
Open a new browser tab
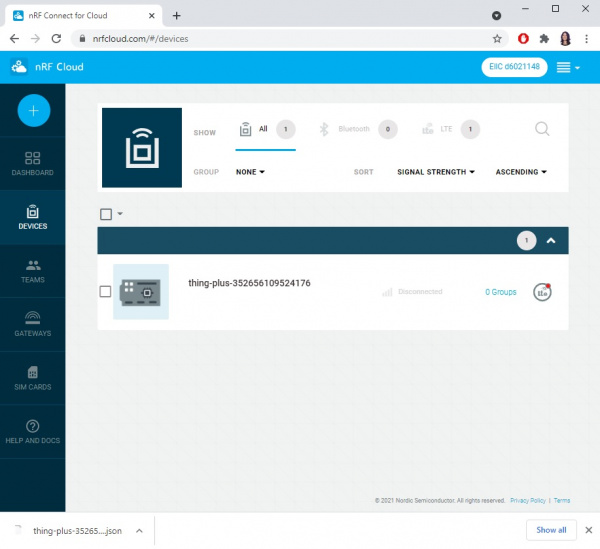pyautogui.click(x=176, y=16)
